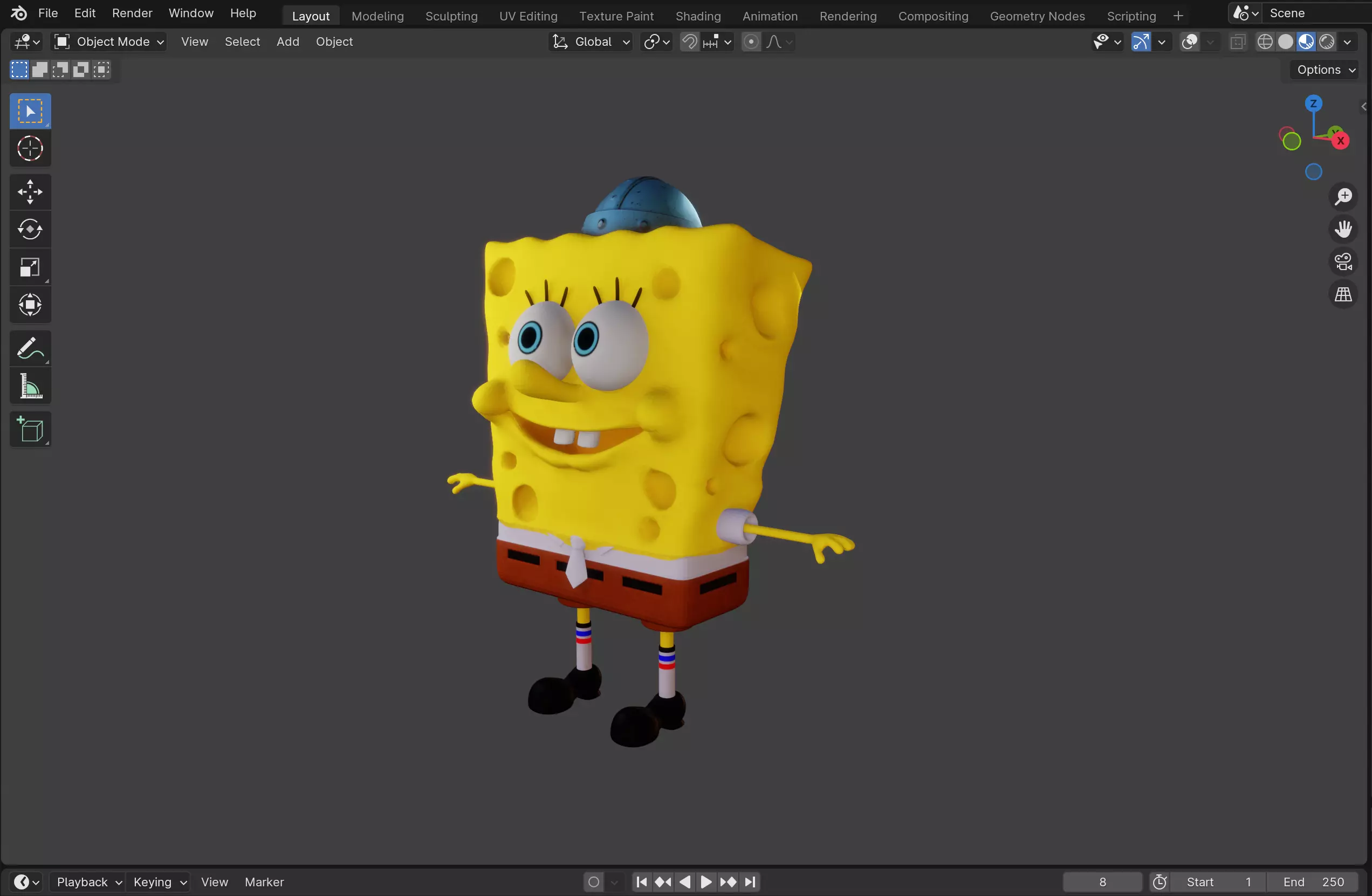Viewport: 1372px width, 896px height.
Task: Switch to the Geometry Nodes workspace tab
Action: (x=1037, y=16)
